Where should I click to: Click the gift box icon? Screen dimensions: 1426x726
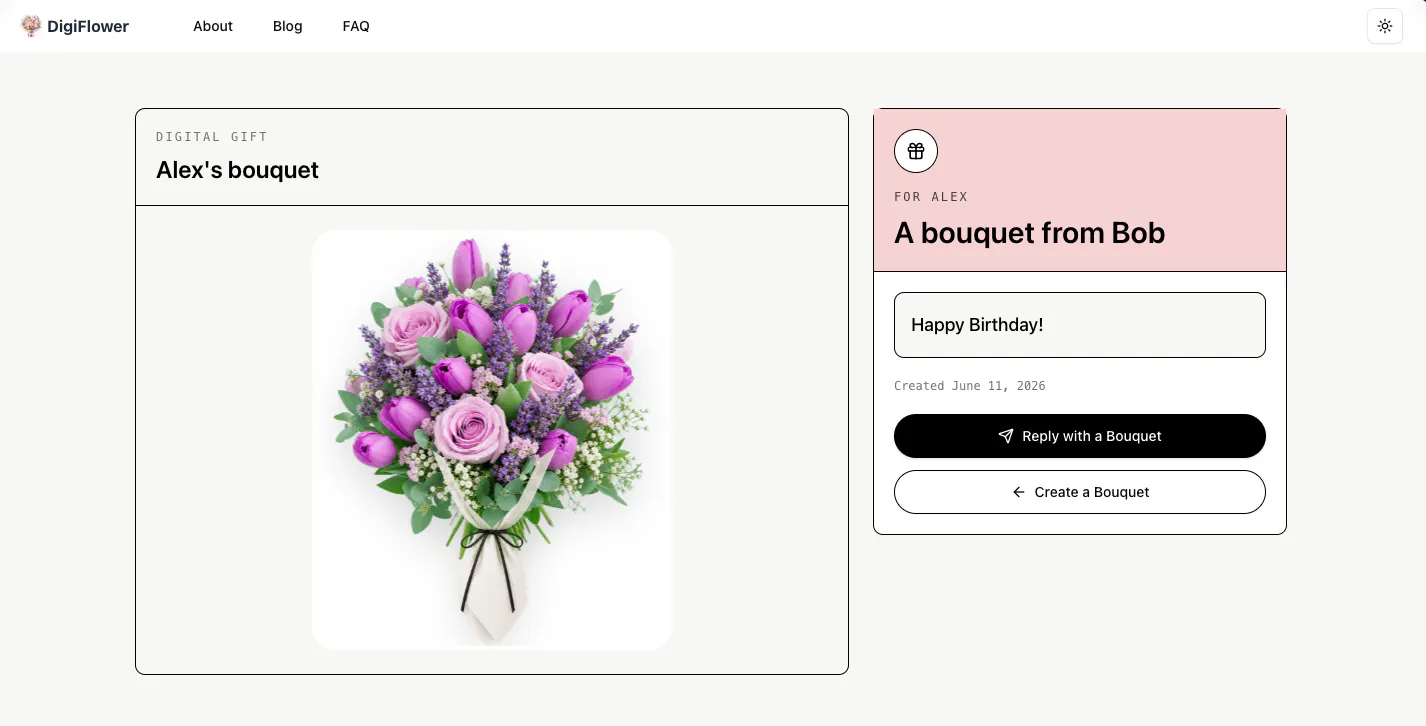point(916,151)
